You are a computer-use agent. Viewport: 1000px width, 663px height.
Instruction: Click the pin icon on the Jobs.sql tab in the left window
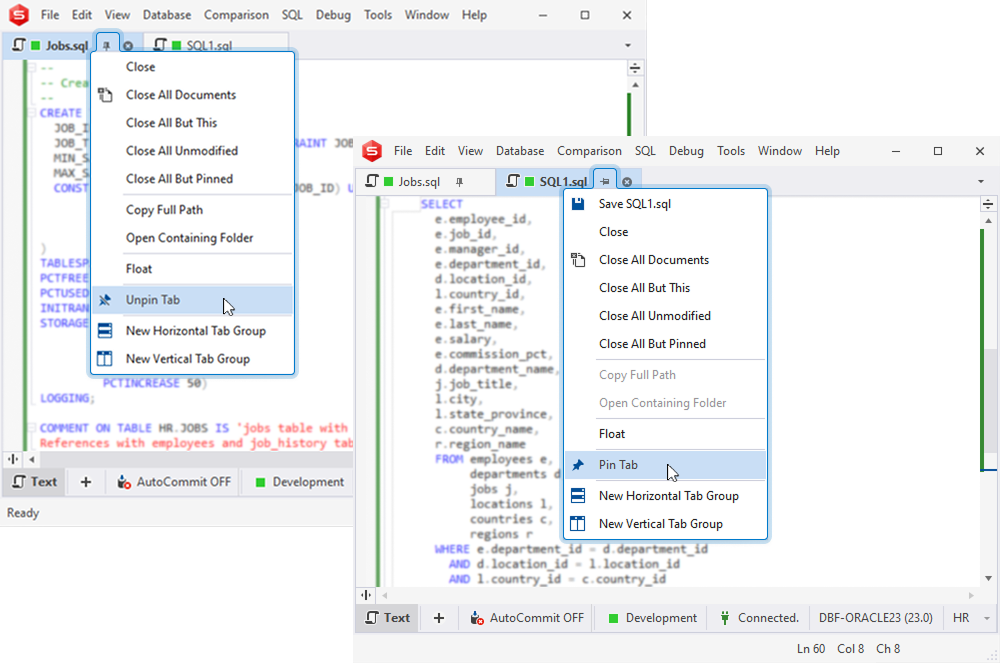(107, 46)
